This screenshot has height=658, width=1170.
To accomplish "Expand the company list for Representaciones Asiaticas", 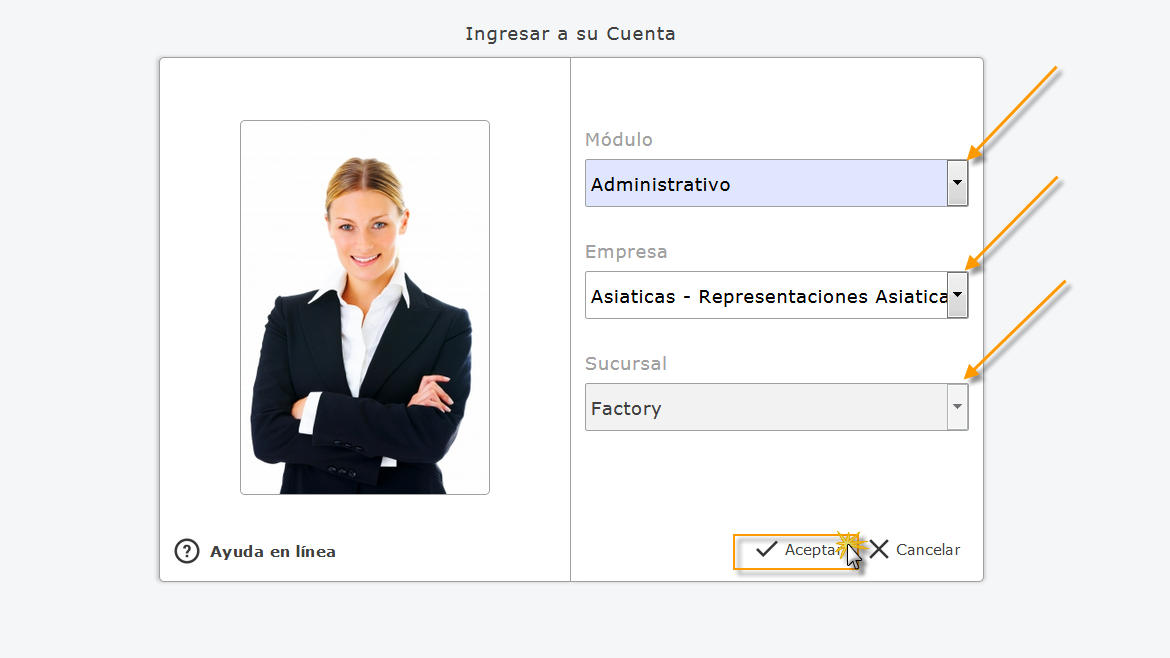I will coord(956,295).
